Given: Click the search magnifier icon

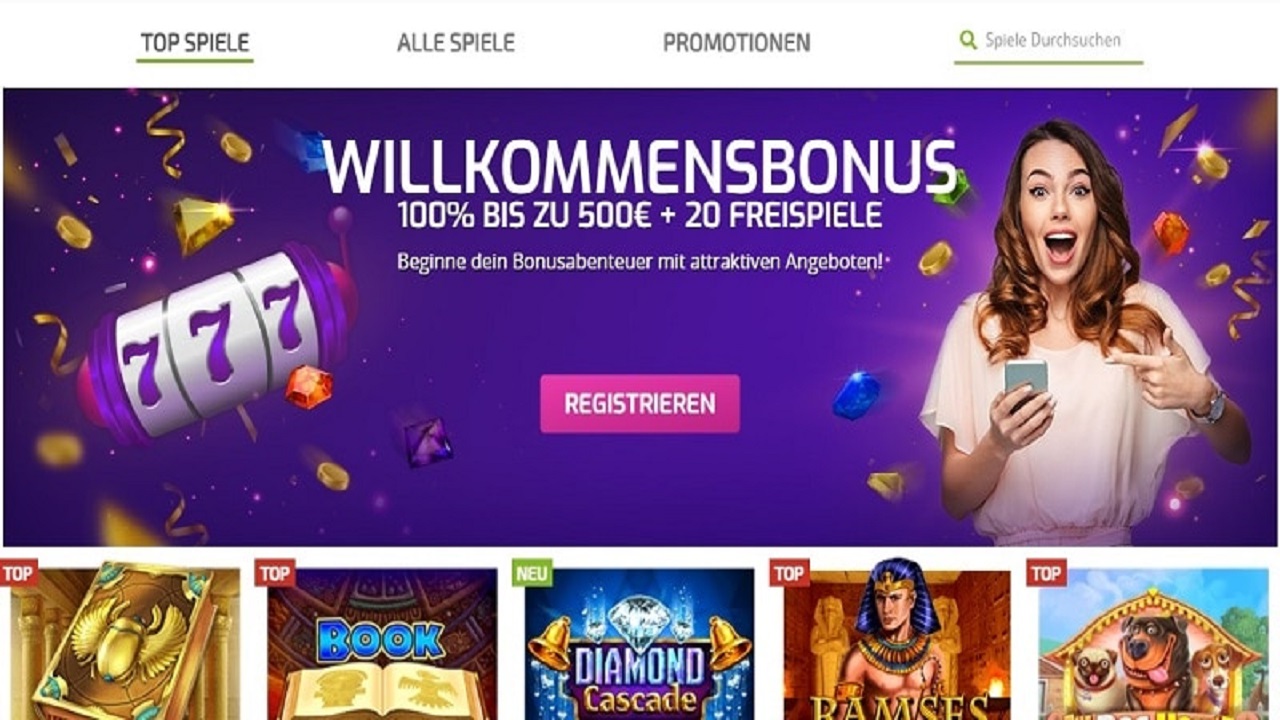Looking at the screenshot, I should 967,40.
